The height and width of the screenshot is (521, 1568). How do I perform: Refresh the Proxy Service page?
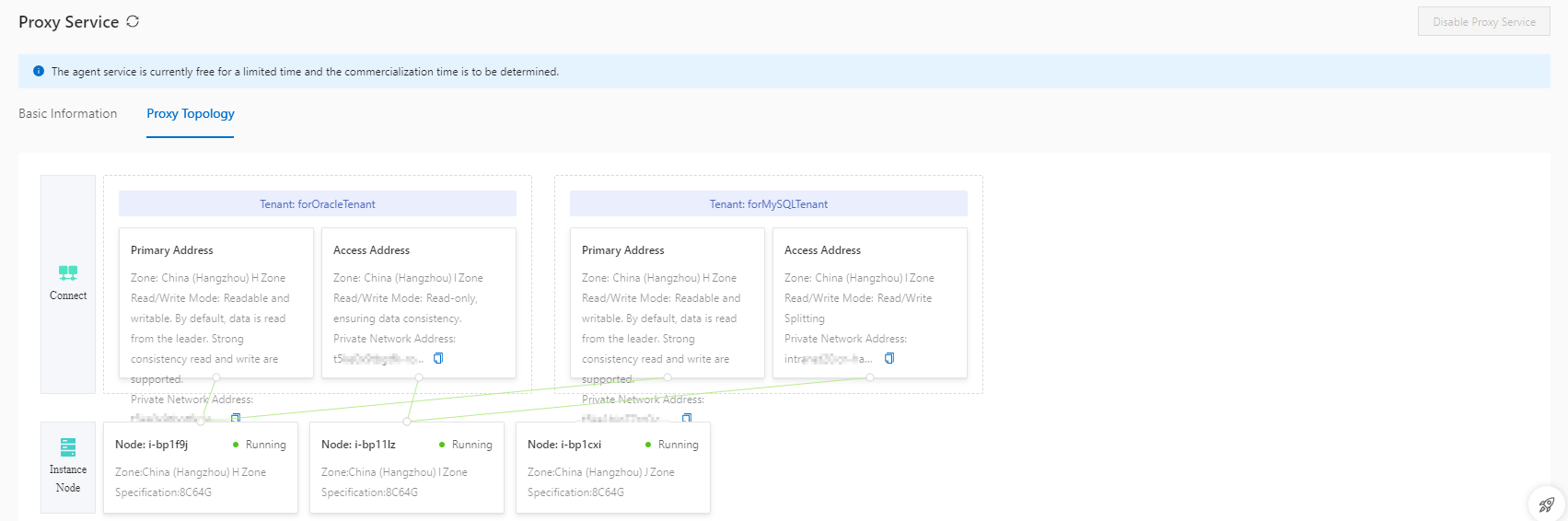(x=133, y=21)
